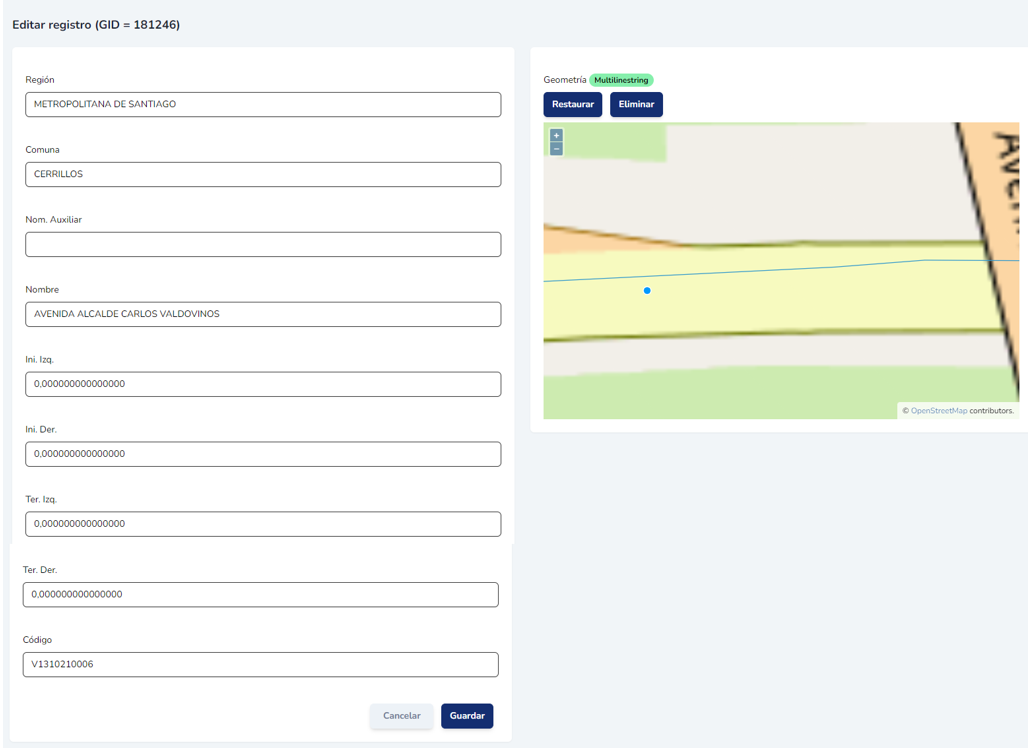Click the Editar registro page heading
Image resolution: width=1032 pixels, height=748 pixels.
(96, 25)
